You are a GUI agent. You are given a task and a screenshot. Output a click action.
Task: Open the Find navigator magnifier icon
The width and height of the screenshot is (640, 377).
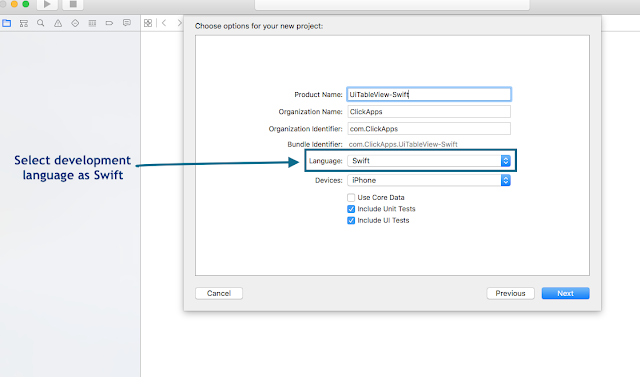41,23
